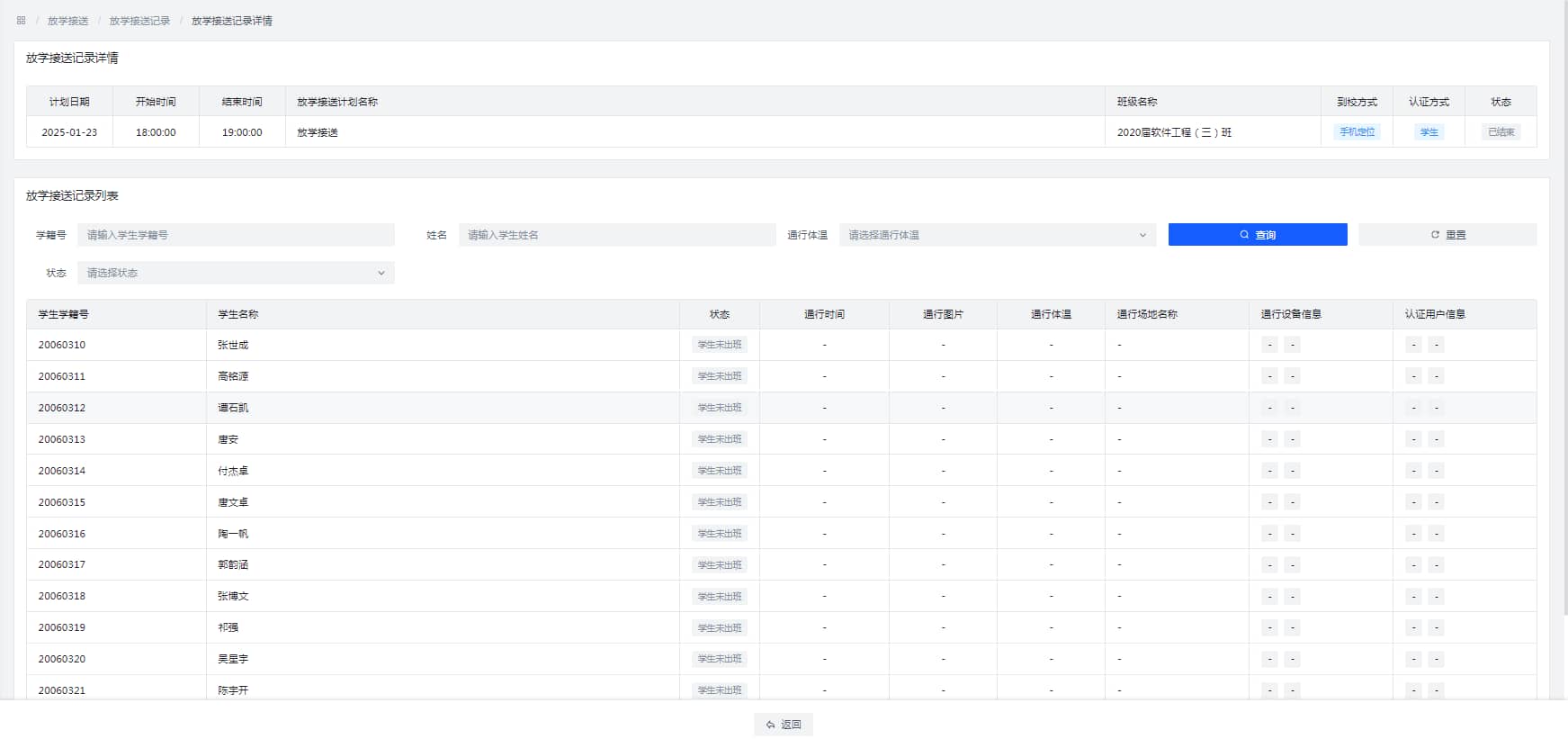Click student name 唐安
Viewport: 1568px width, 748px height.
(228, 439)
